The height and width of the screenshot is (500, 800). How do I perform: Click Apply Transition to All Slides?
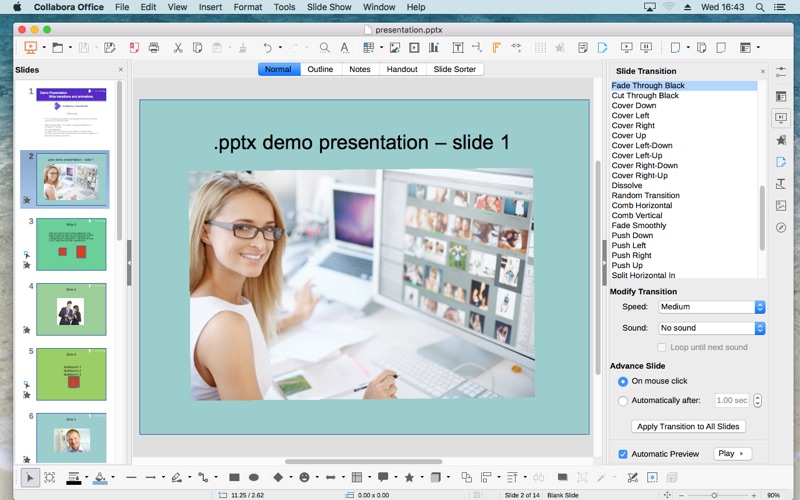point(688,427)
